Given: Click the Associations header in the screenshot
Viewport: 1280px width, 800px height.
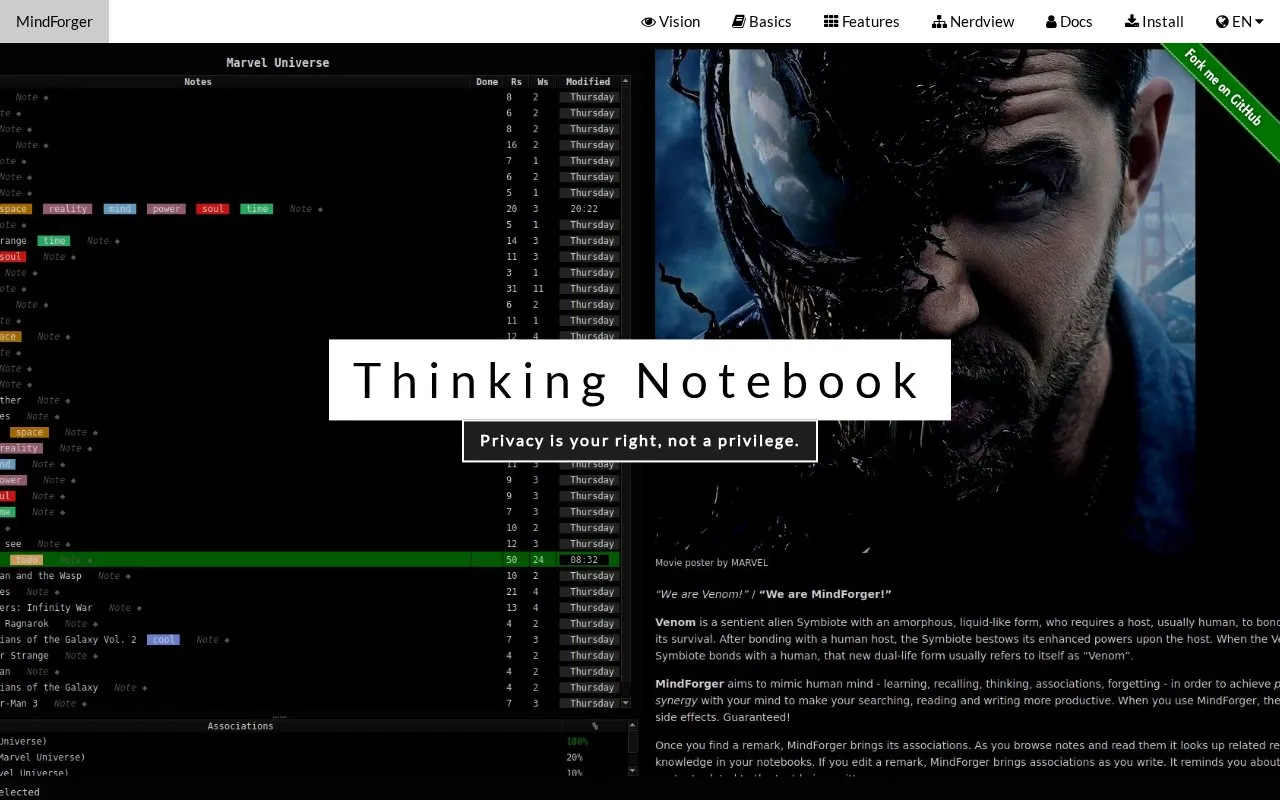Looking at the screenshot, I should tap(240, 726).
